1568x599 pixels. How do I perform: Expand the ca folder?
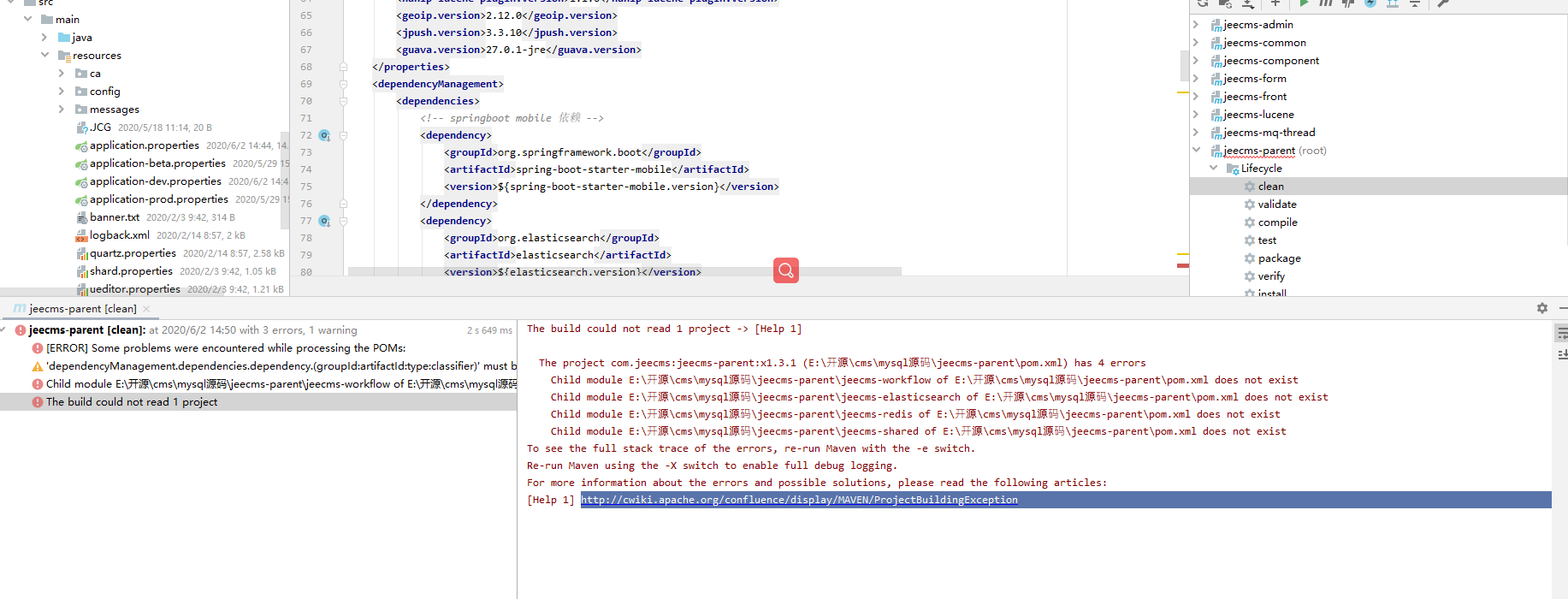(61, 73)
